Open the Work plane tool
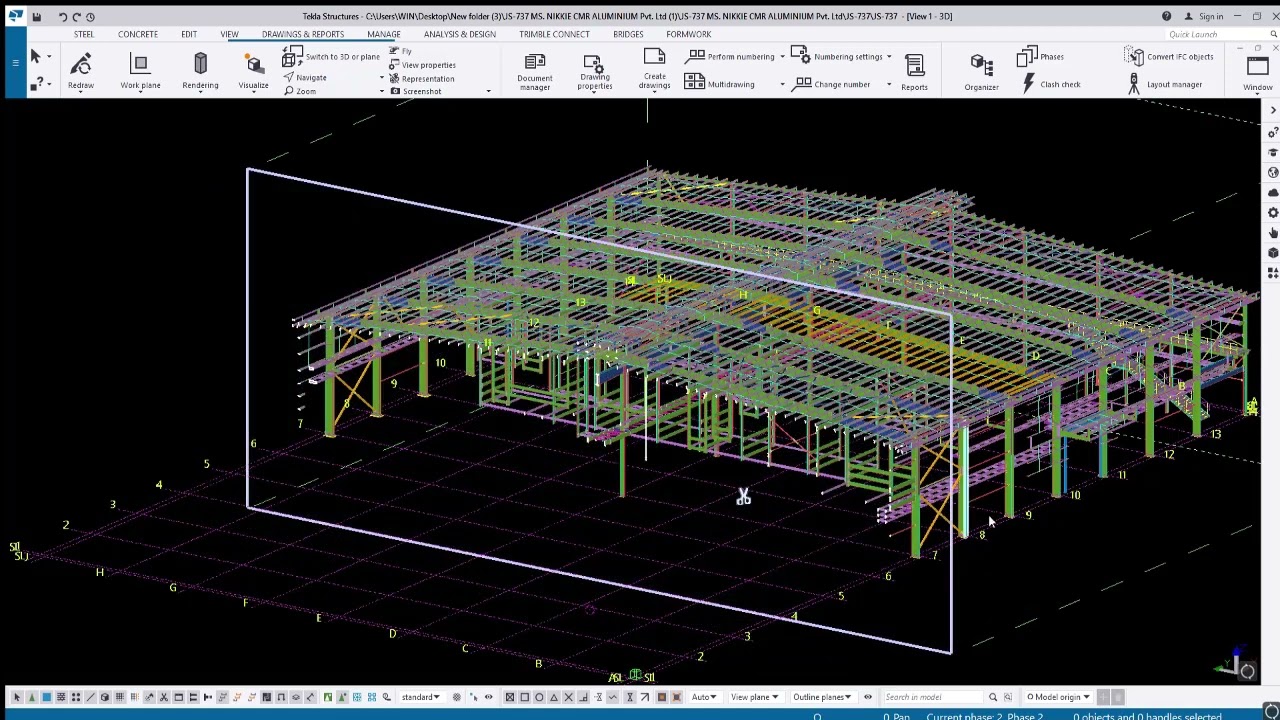 [140, 71]
